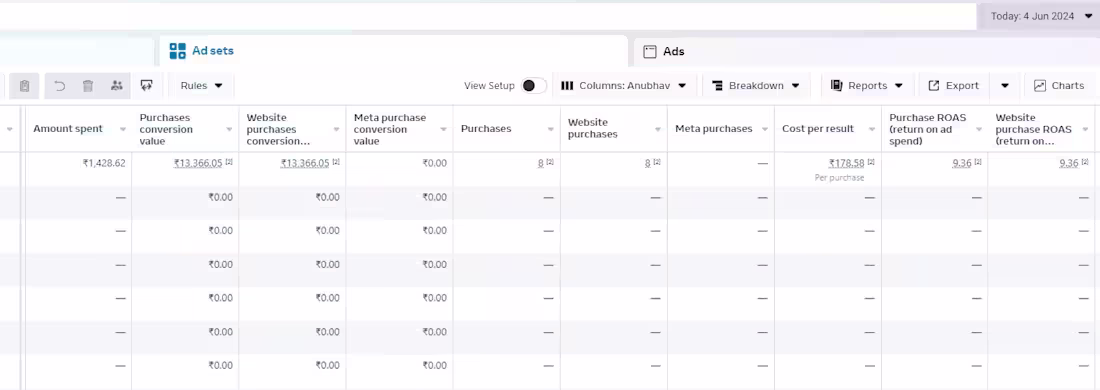Click the Ads tab window icon
Image resolution: width=1100 pixels, height=390 pixels.
[x=650, y=51]
